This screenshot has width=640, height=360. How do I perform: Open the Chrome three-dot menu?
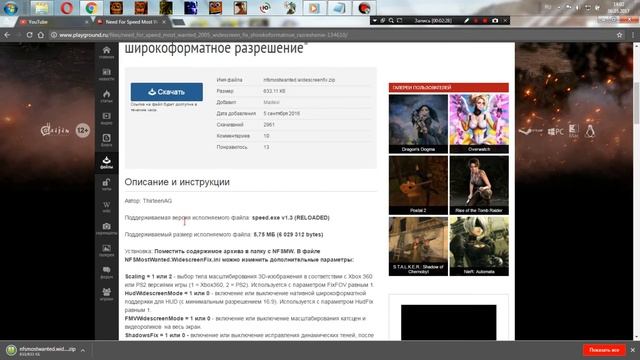(x=633, y=35)
